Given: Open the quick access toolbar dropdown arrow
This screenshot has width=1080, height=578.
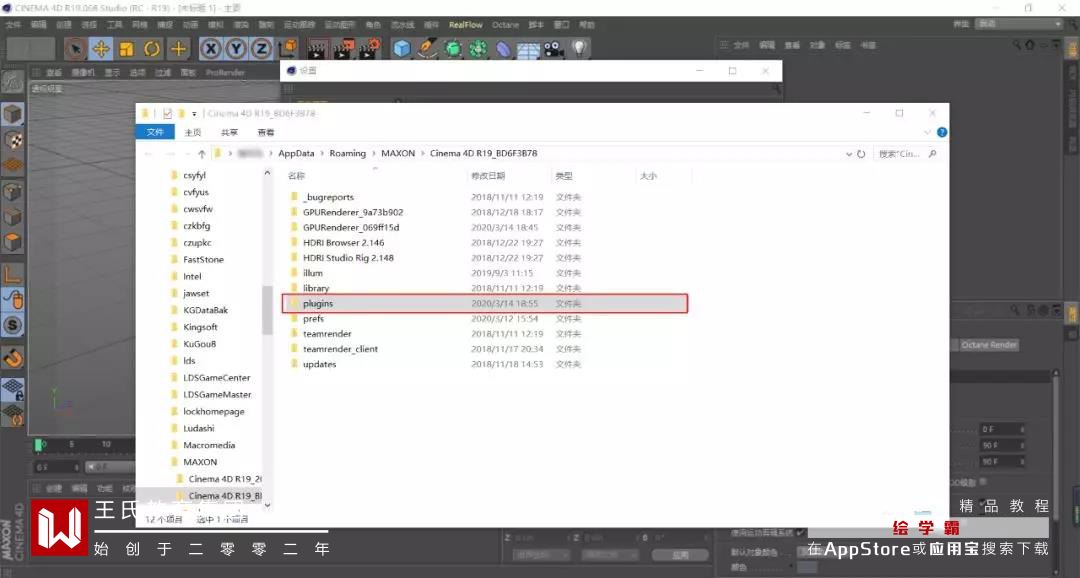Looking at the screenshot, I should (x=194, y=114).
